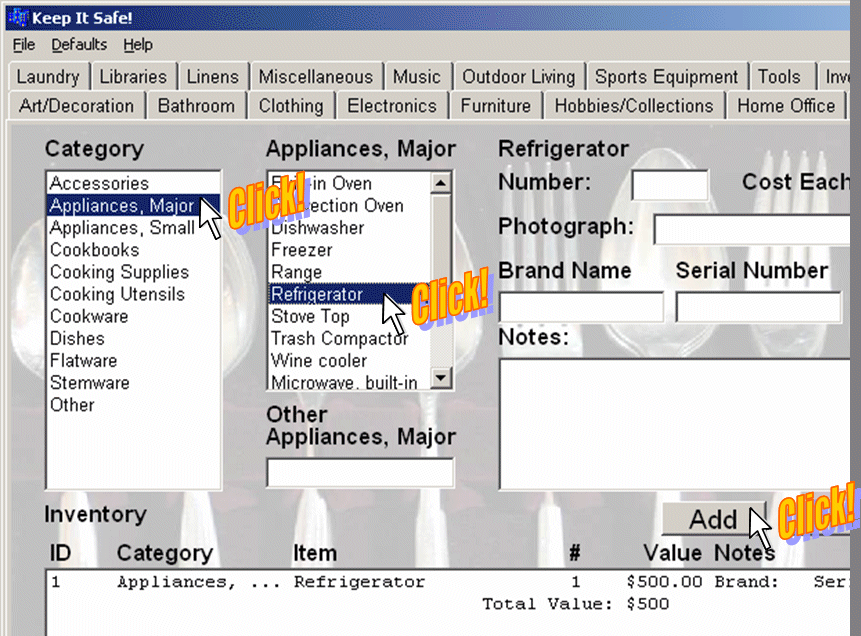The width and height of the screenshot is (861, 636).
Task: Open the Defaults menu
Action: [79, 44]
